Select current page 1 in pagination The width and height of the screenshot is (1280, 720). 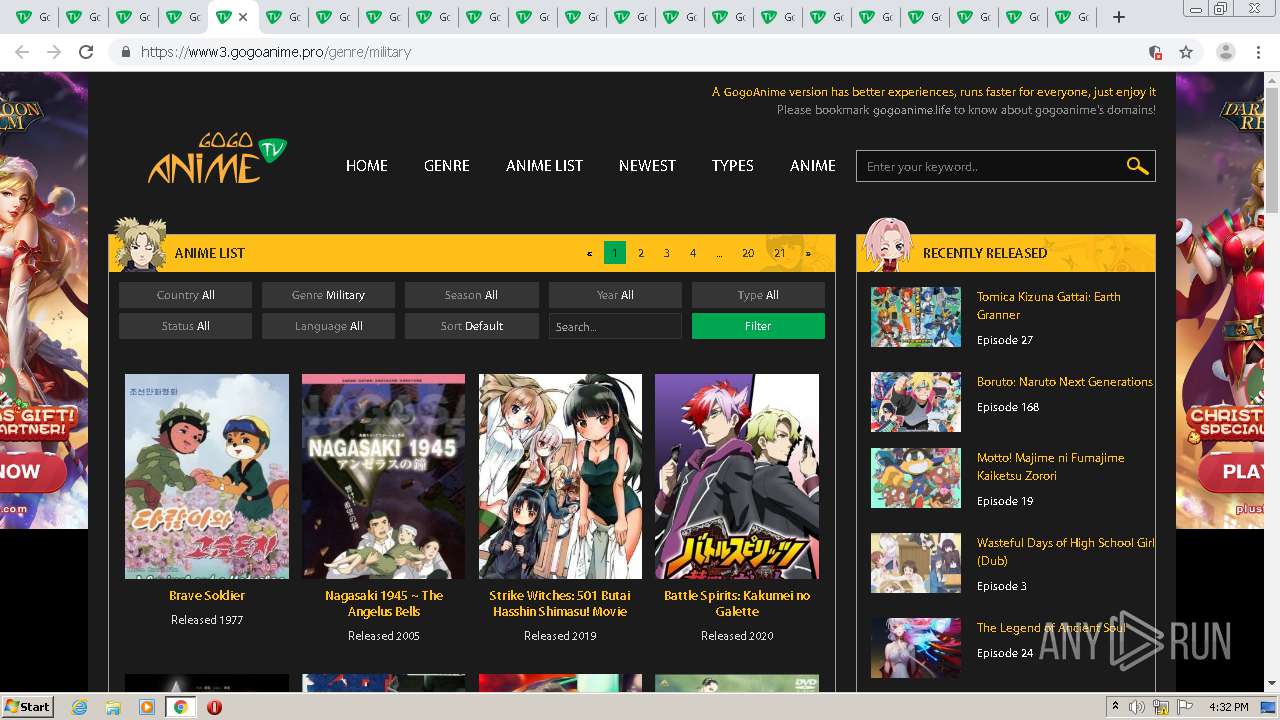coord(615,253)
